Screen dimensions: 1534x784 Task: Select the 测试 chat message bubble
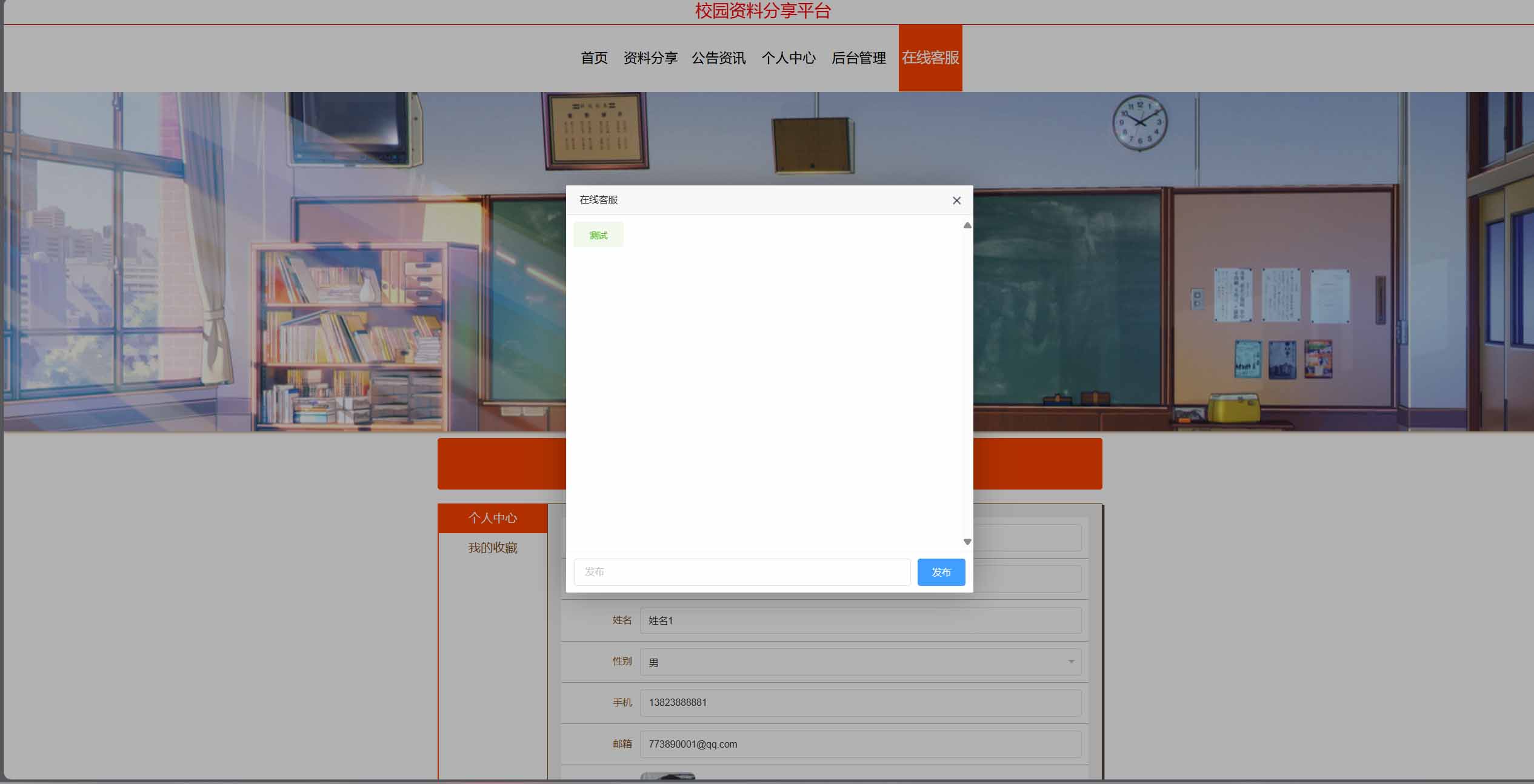[598, 235]
